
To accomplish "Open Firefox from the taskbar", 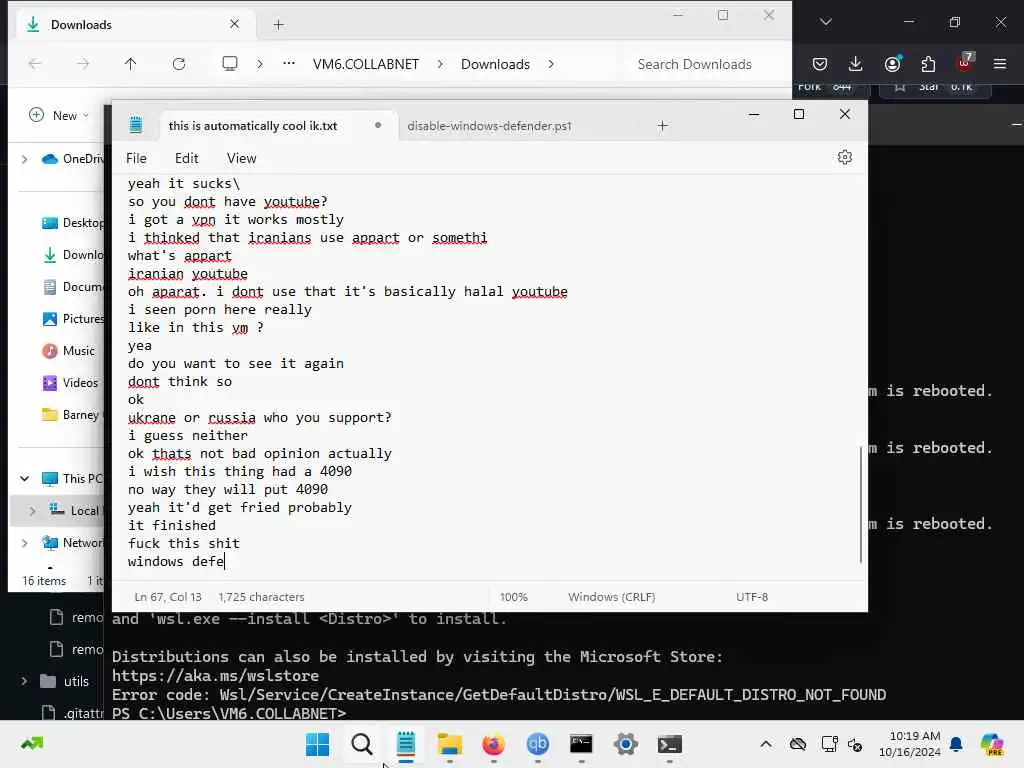I will (x=493, y=744).
